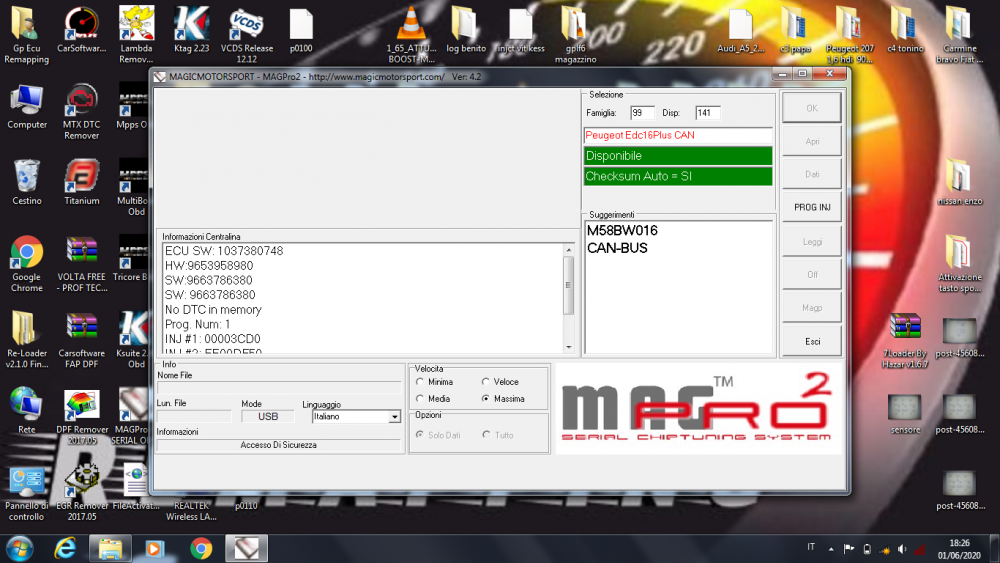Launch Google Chrome desktop shortcut
The height and width of the screenshot is (563, 1000).
click(x=27, y=265)
